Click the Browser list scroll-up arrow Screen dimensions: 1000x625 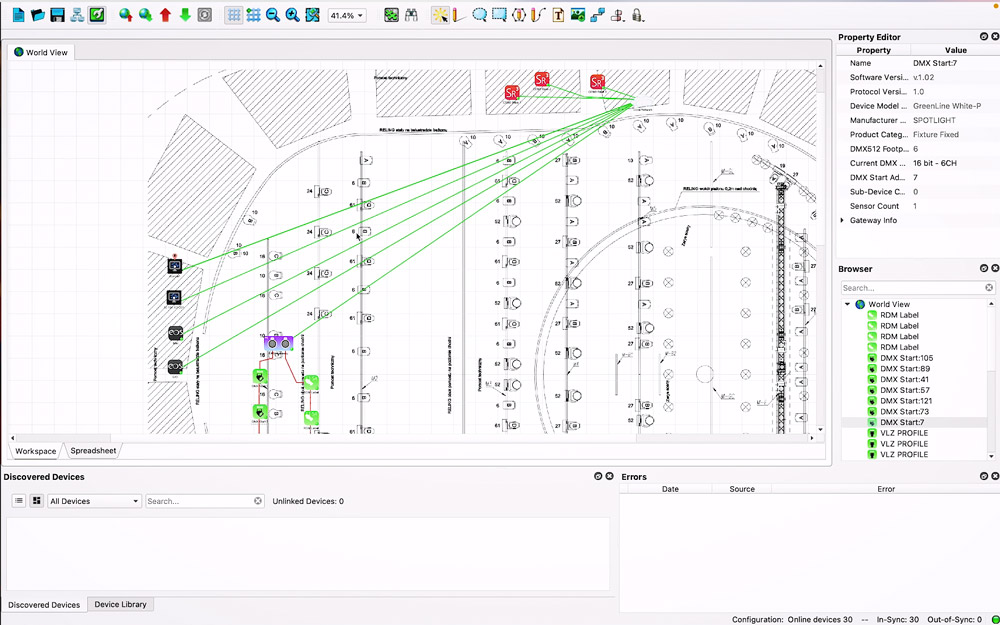point(991,304)
